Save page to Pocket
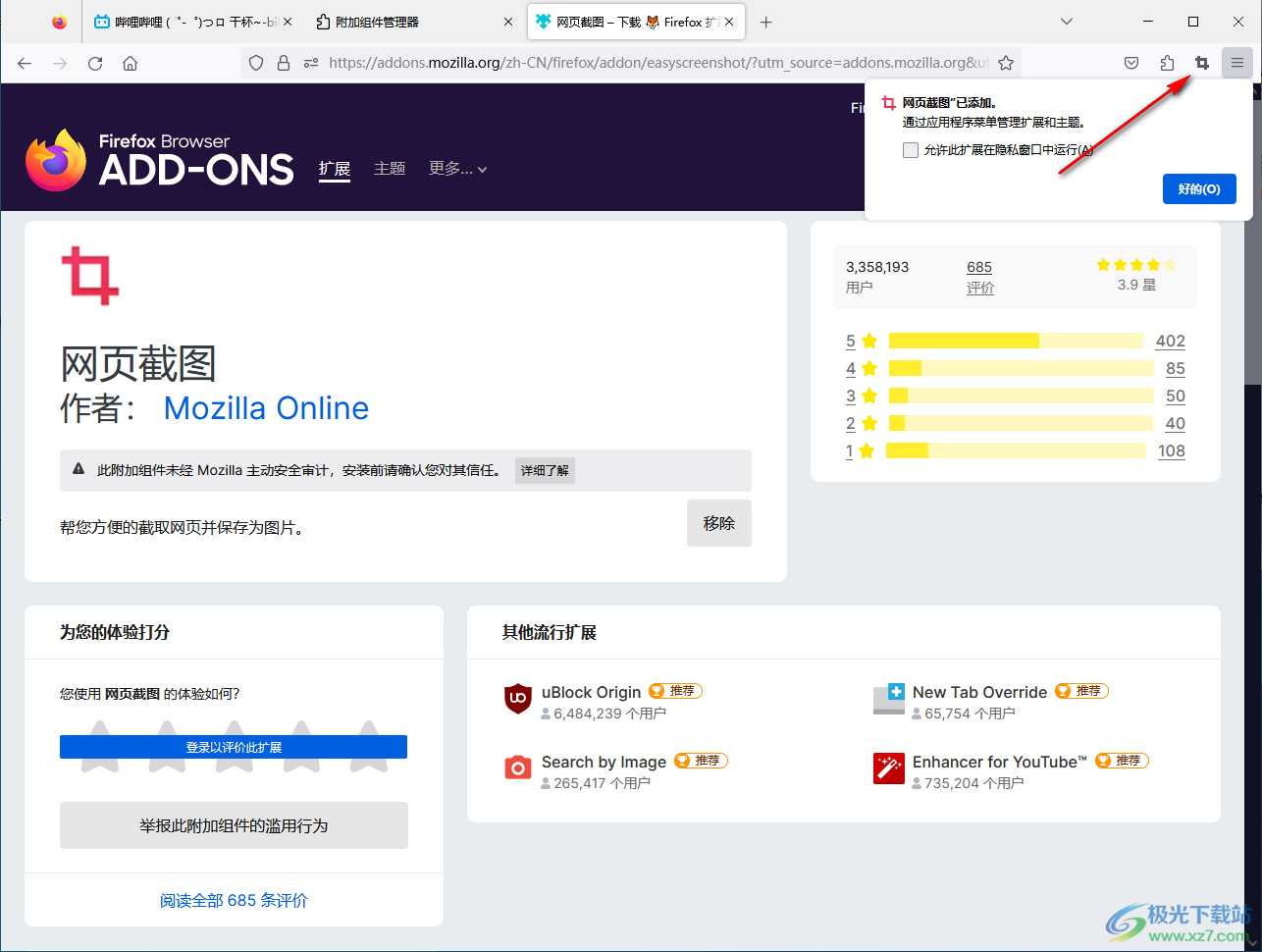Image resolution: width=1262 pixels, height=952 pixels. [1131, 63]
